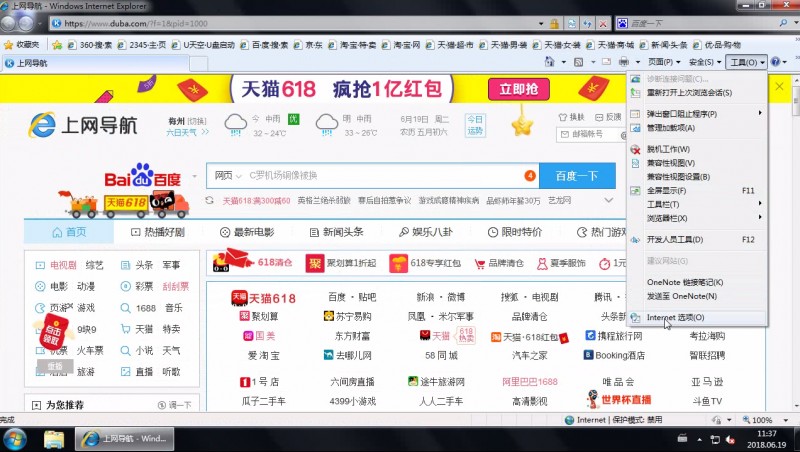
Task: Click the address bar stop icon
Action: click(x=604, y=23)
